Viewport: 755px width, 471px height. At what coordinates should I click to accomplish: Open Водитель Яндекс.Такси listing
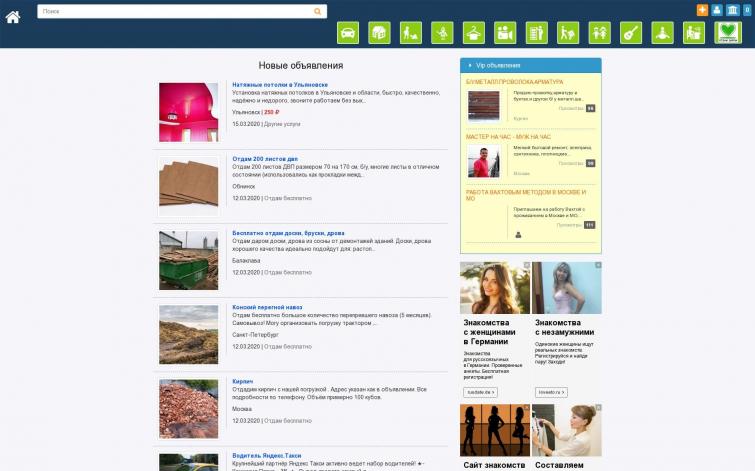point(267,456)
